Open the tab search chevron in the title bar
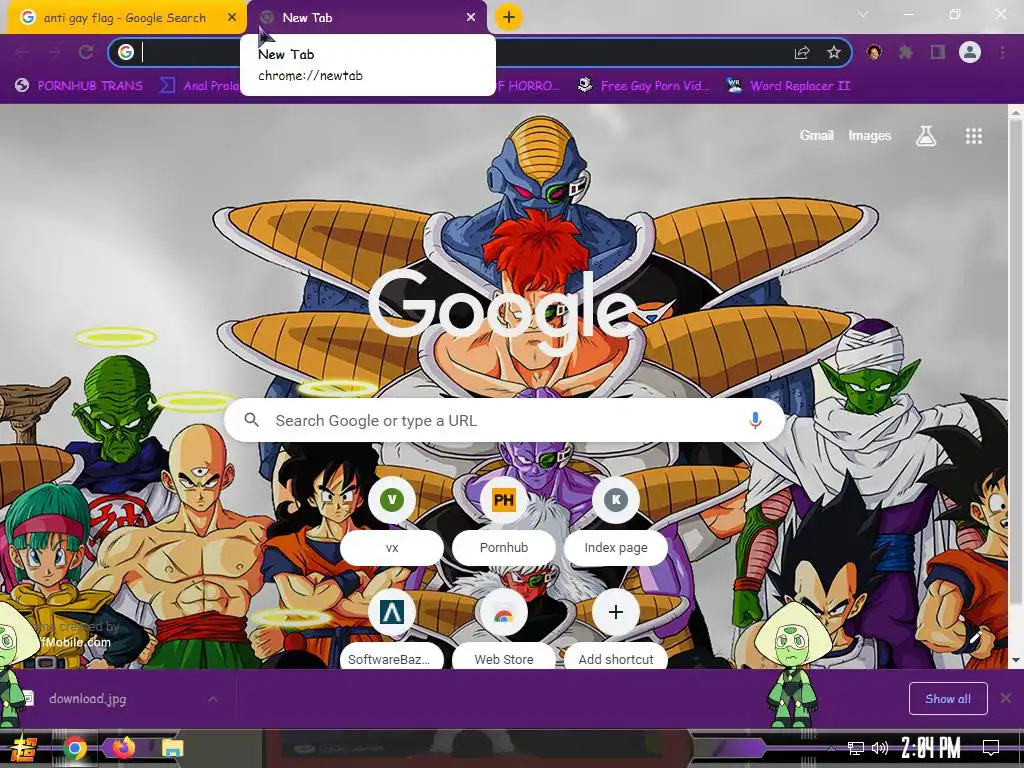This screenshot has width=1024, height=768. 863,14
